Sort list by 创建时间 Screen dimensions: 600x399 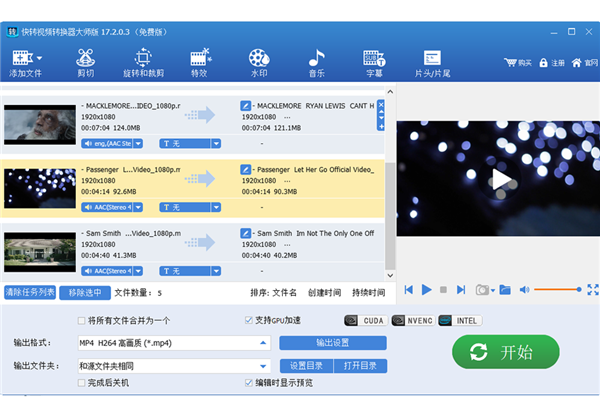[x=324, y=293]
